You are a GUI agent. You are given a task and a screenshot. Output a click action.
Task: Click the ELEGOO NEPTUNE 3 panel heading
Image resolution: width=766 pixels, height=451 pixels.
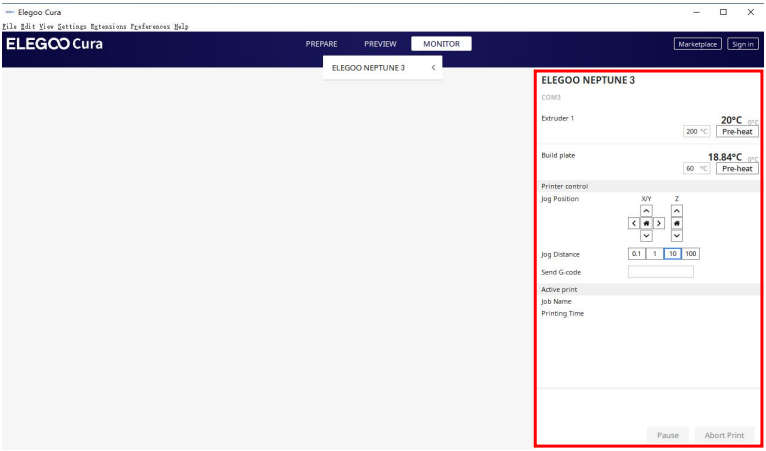click(588, 81)
